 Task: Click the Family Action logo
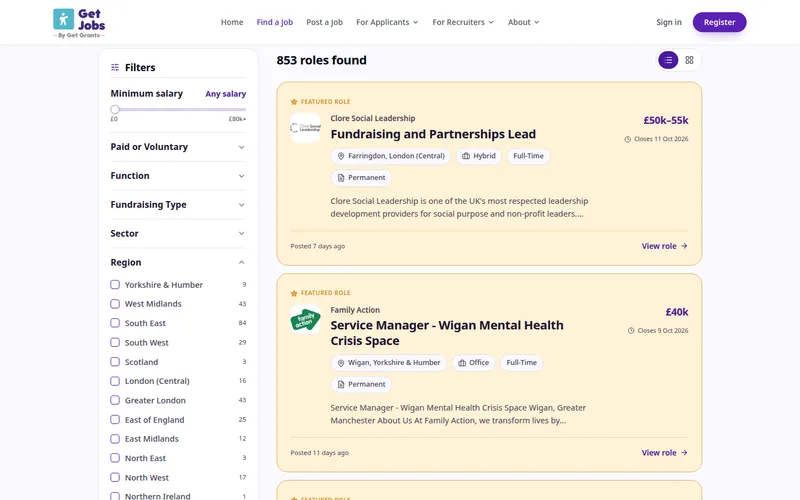306,319
